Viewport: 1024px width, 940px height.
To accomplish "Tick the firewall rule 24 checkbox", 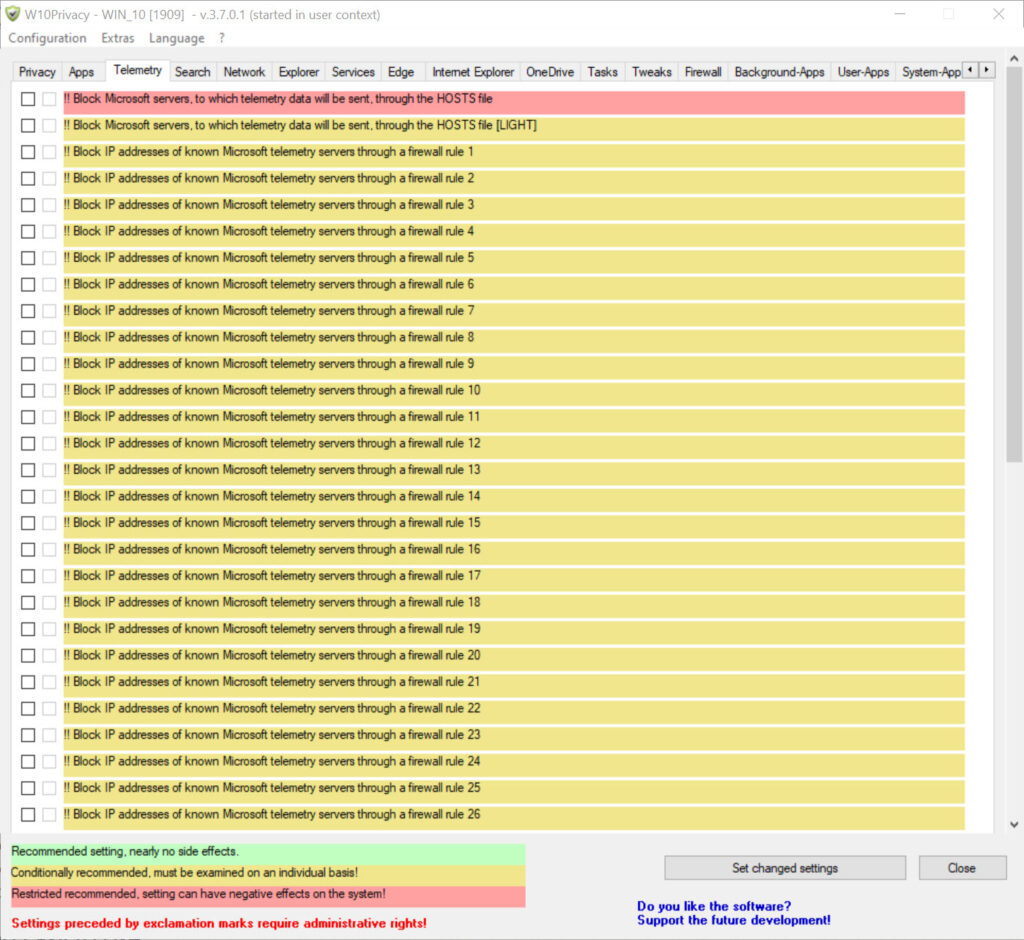I will coord(28,762).
